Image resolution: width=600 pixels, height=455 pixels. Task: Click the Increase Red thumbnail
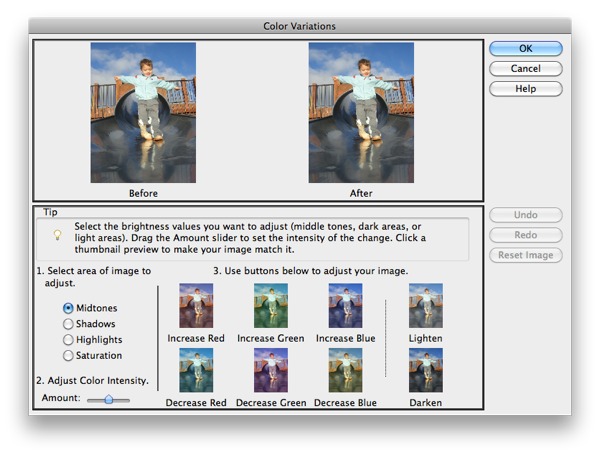[196, 305]
